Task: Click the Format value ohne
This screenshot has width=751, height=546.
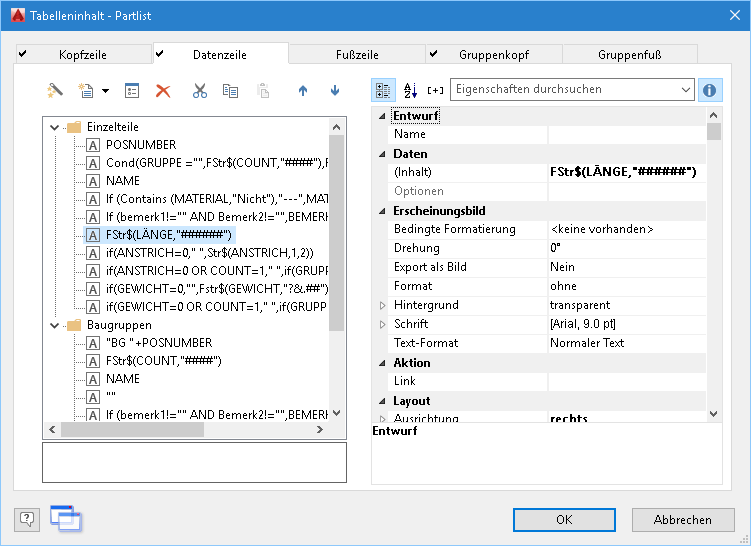Action: coord(627,286)
